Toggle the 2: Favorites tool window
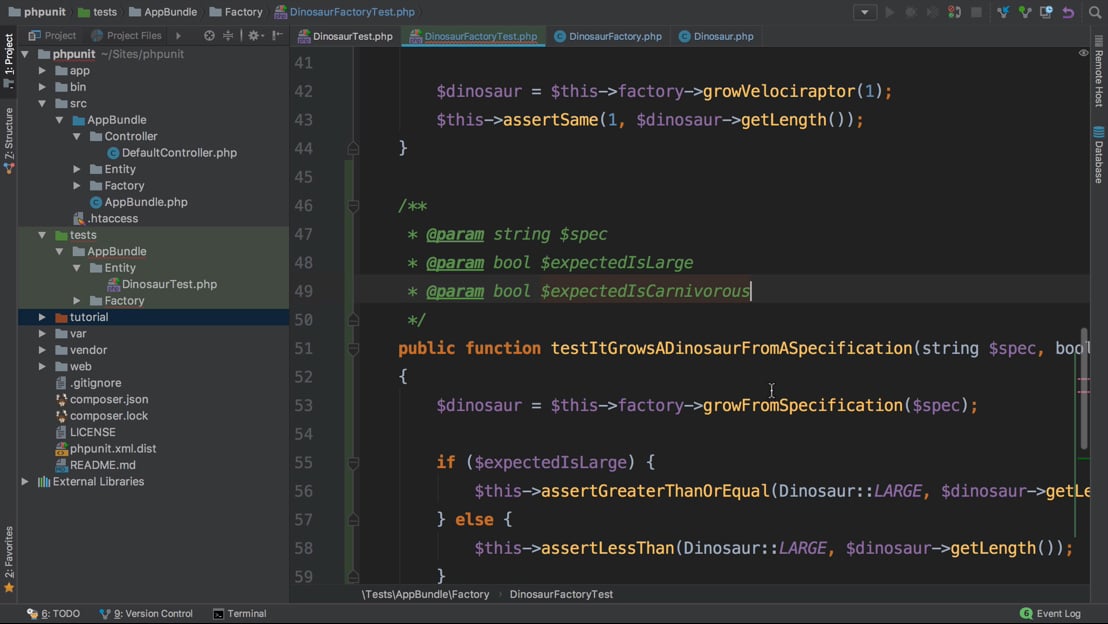This screenshot has height=624, width=1108. tap(8, 559)
